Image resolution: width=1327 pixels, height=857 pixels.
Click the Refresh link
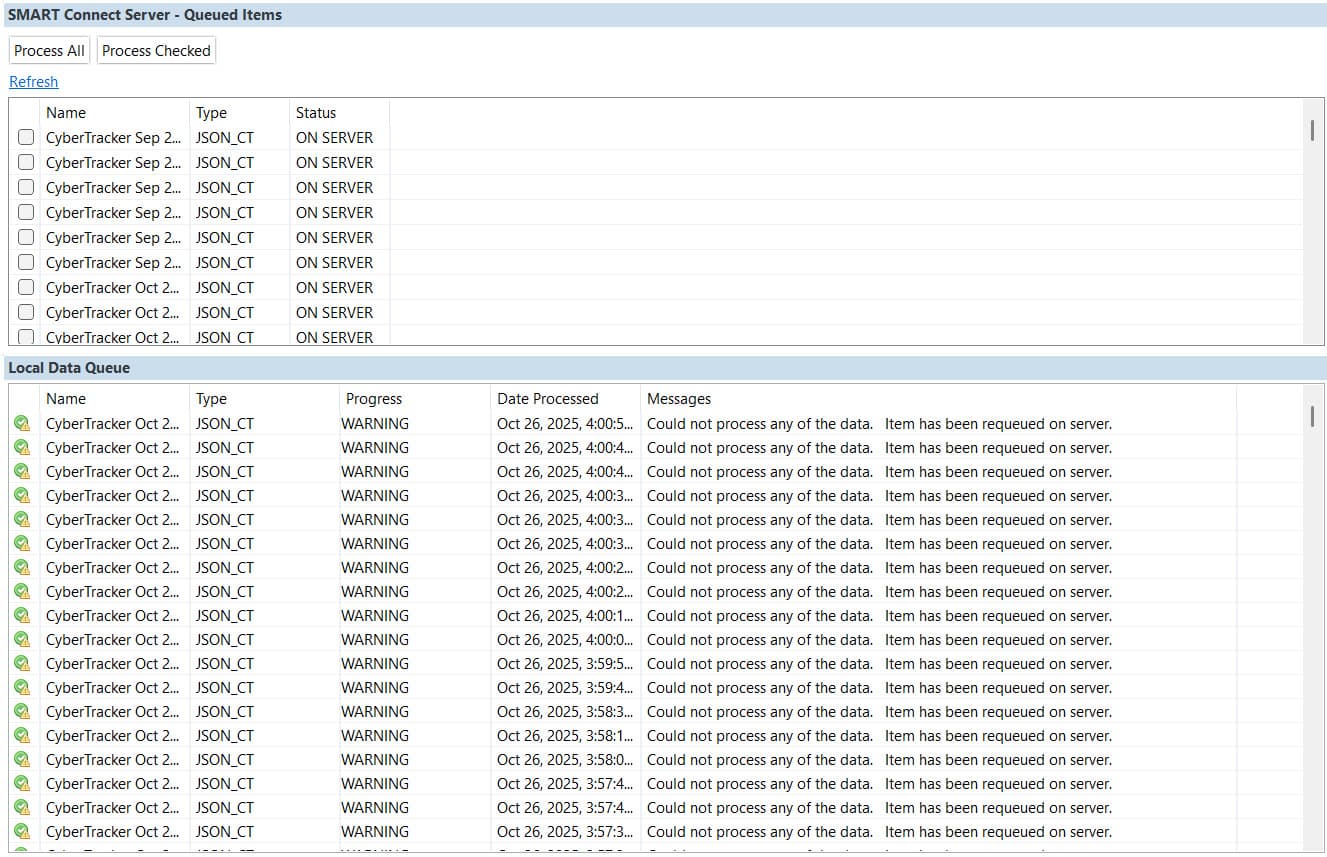point(34,82)
